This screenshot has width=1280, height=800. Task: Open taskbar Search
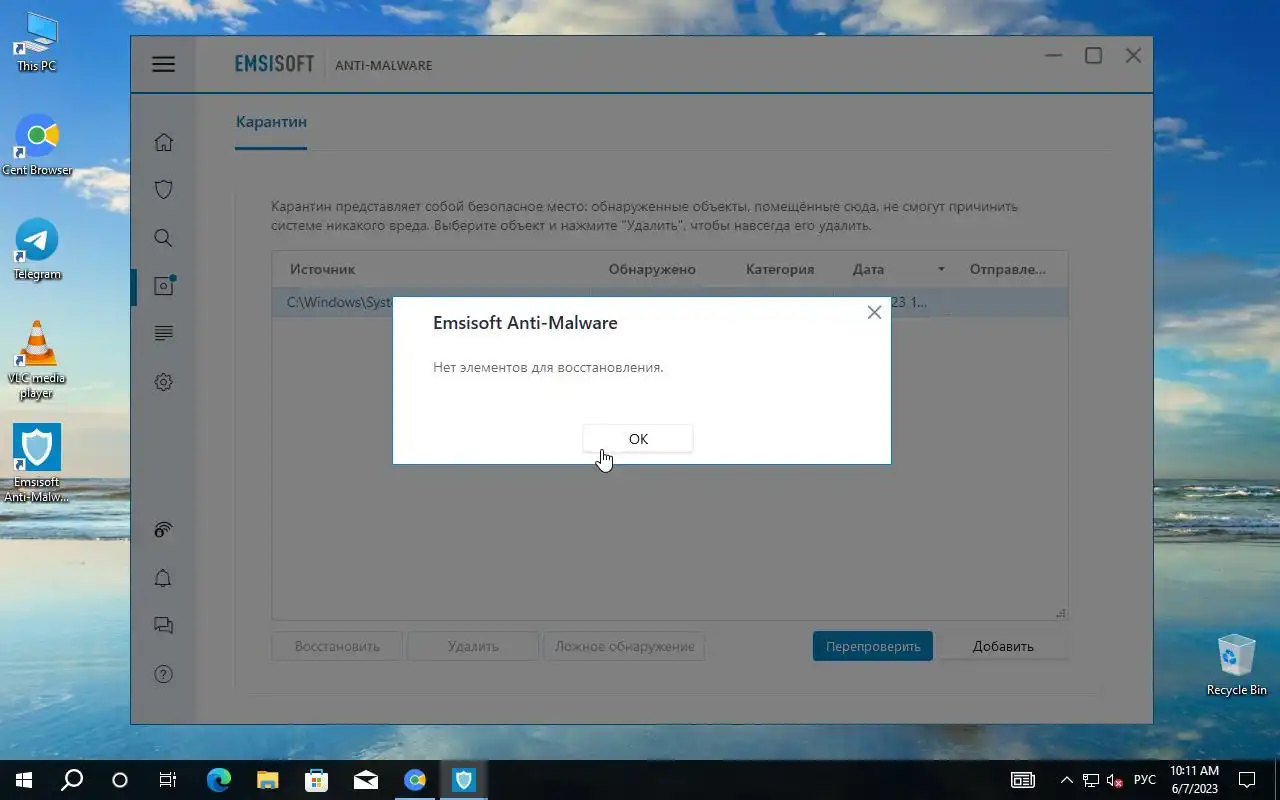click(x=72, y=780)
